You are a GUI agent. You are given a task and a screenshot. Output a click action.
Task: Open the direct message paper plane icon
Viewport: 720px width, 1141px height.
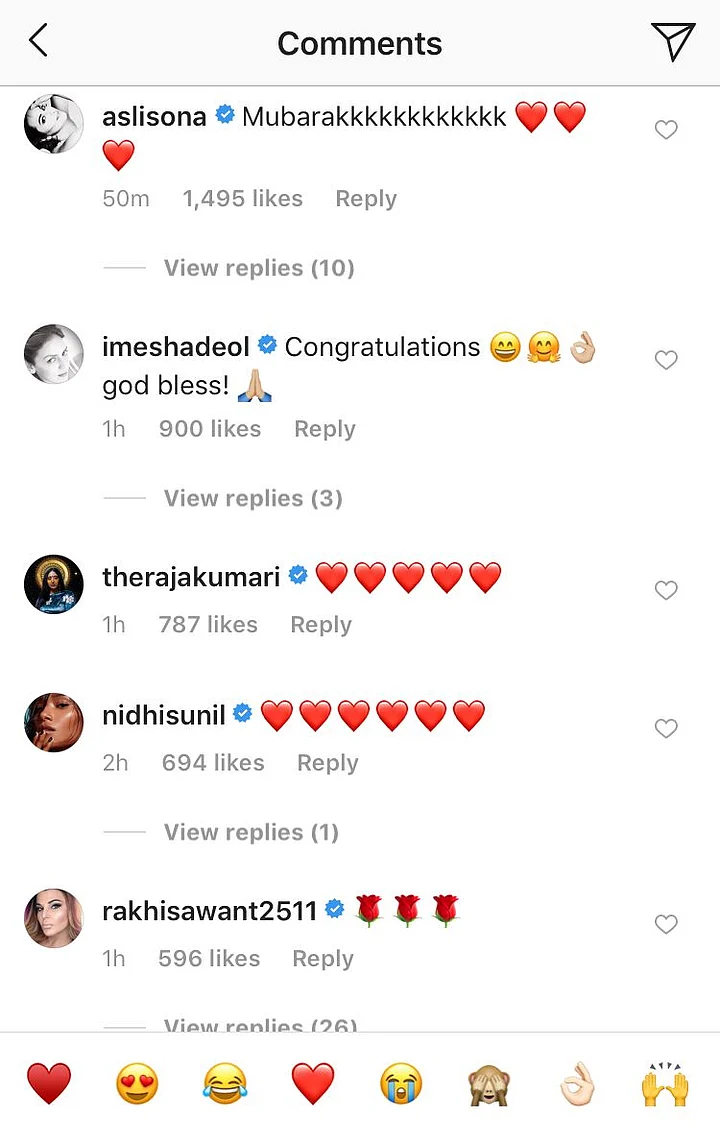pyautogui.click(x=673, y=42)
